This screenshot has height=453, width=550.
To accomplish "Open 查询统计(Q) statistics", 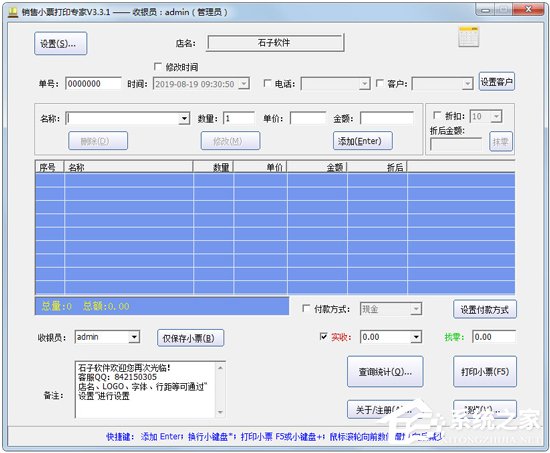I will [x=385, y=372].
